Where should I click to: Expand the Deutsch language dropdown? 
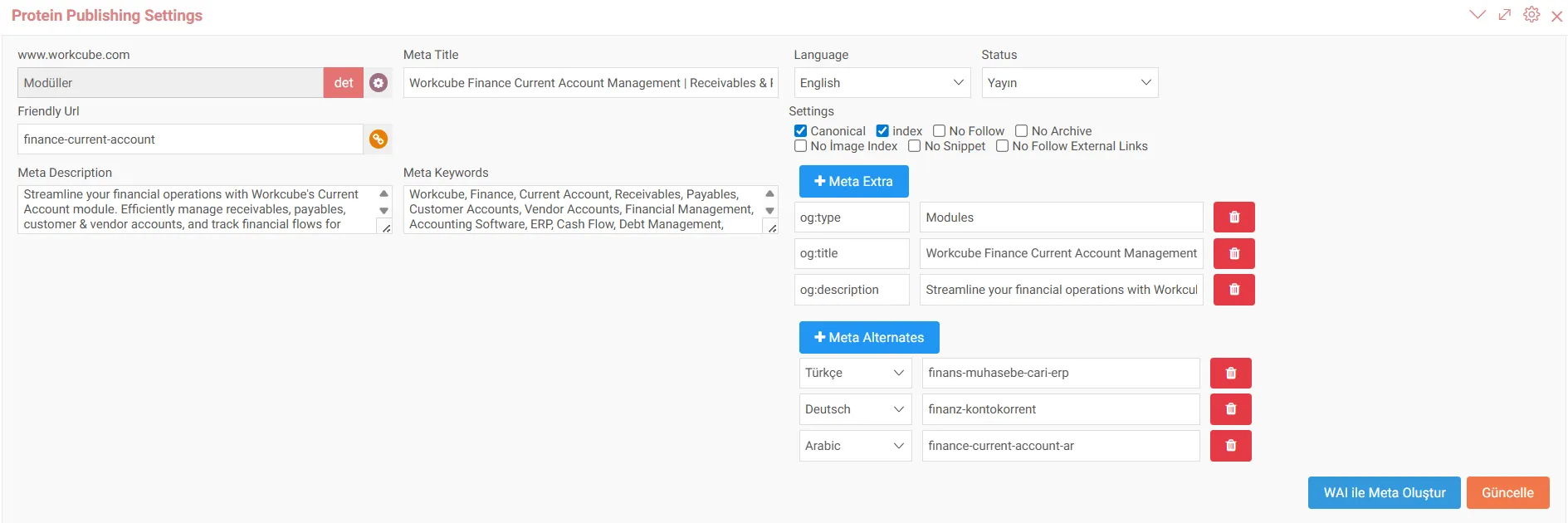[855, 409]
